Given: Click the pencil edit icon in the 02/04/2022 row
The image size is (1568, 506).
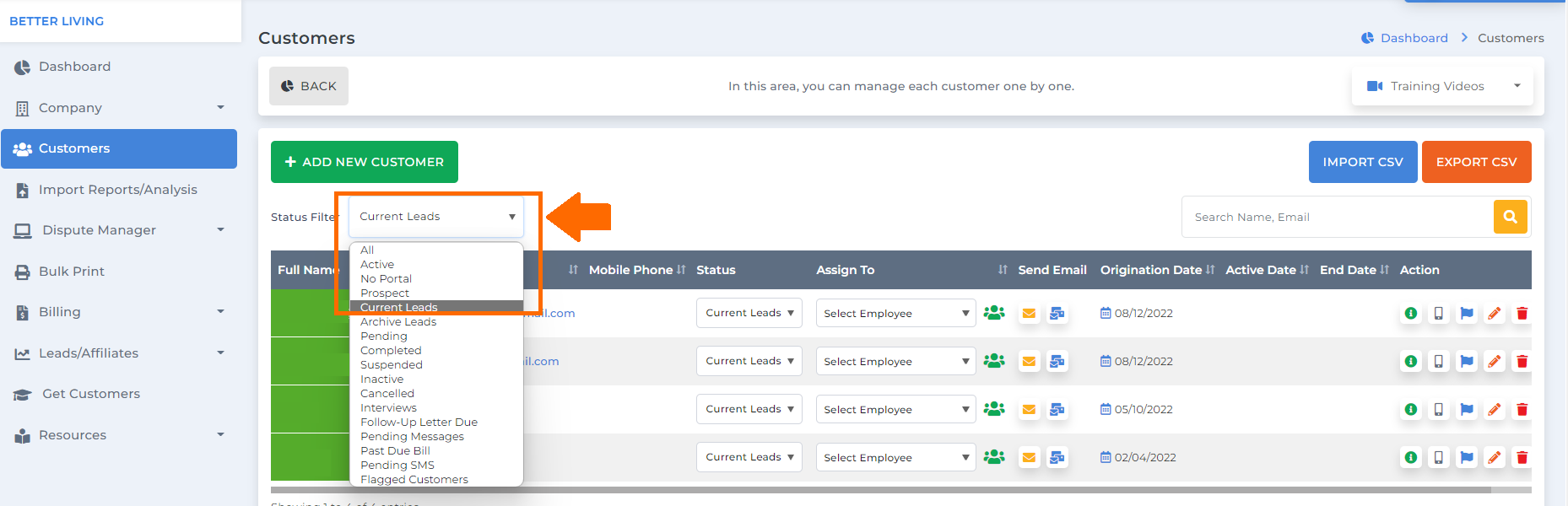Looking at the screenshot, I should tap(1494, 457).
